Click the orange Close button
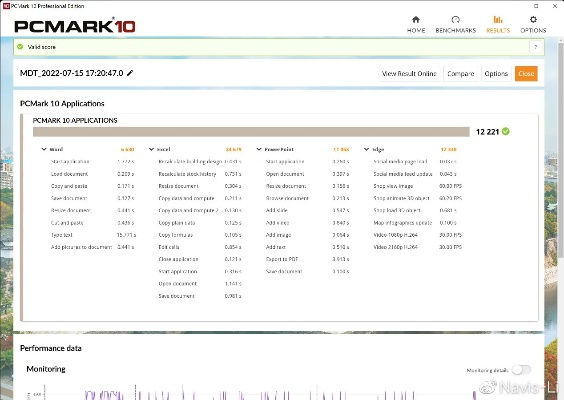The width and height of the screenshot is (564, 400). (x=526, y=74)
